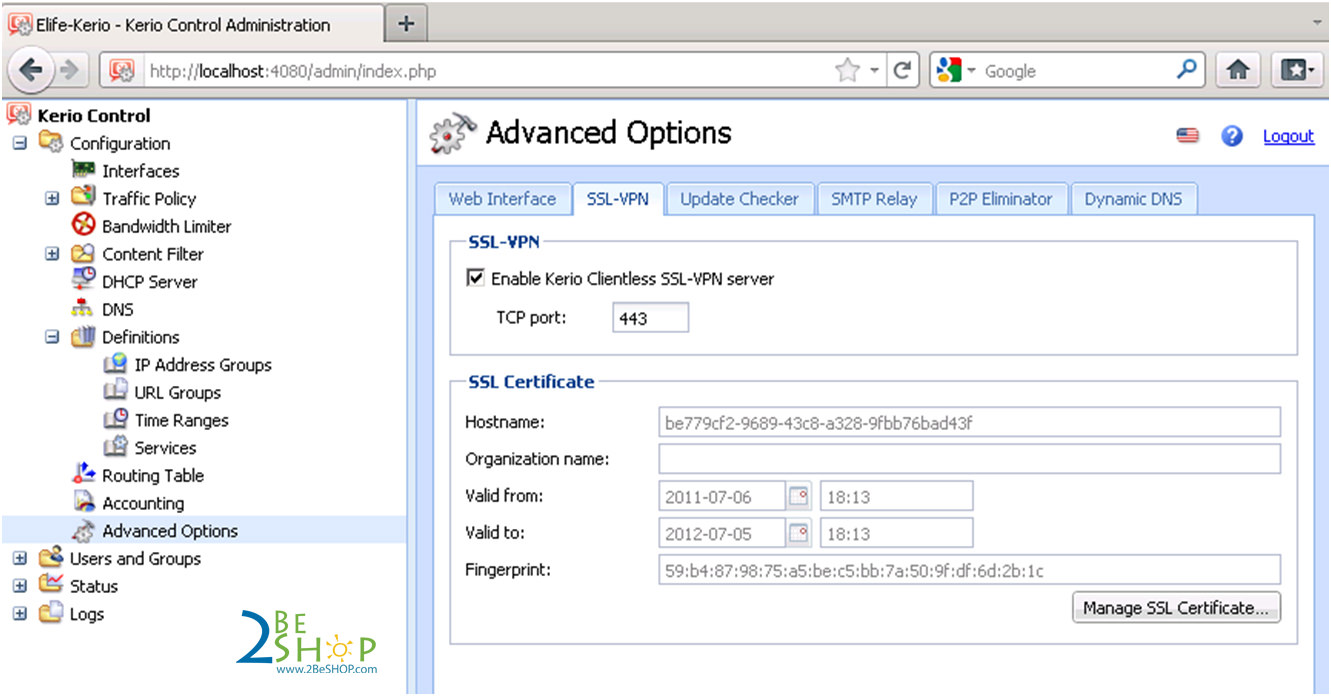Bookmark the page with the star icon

pyautogui.click(x=847, y=71)
